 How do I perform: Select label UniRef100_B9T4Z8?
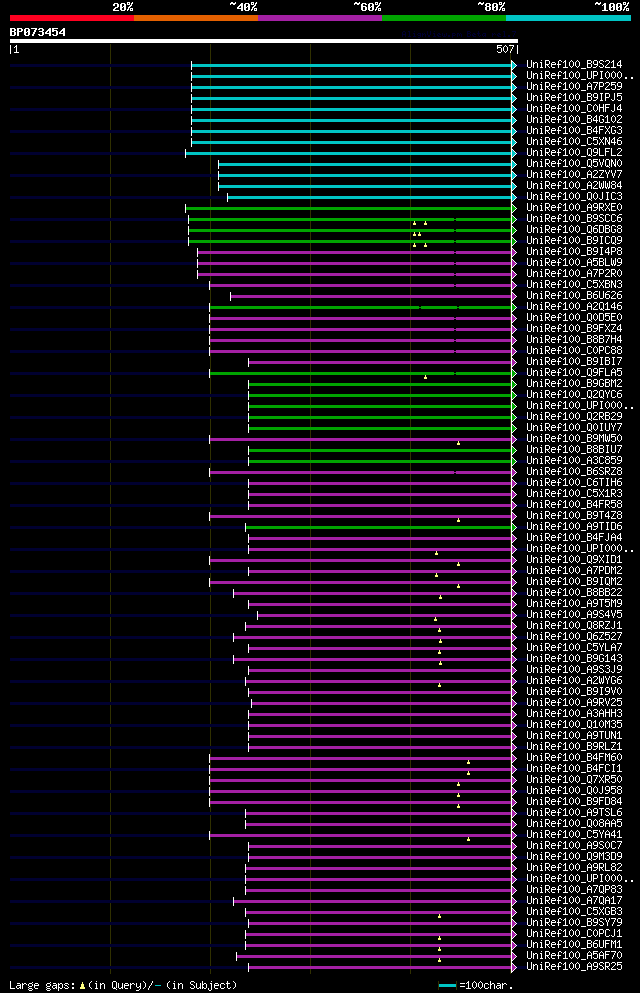574,515
